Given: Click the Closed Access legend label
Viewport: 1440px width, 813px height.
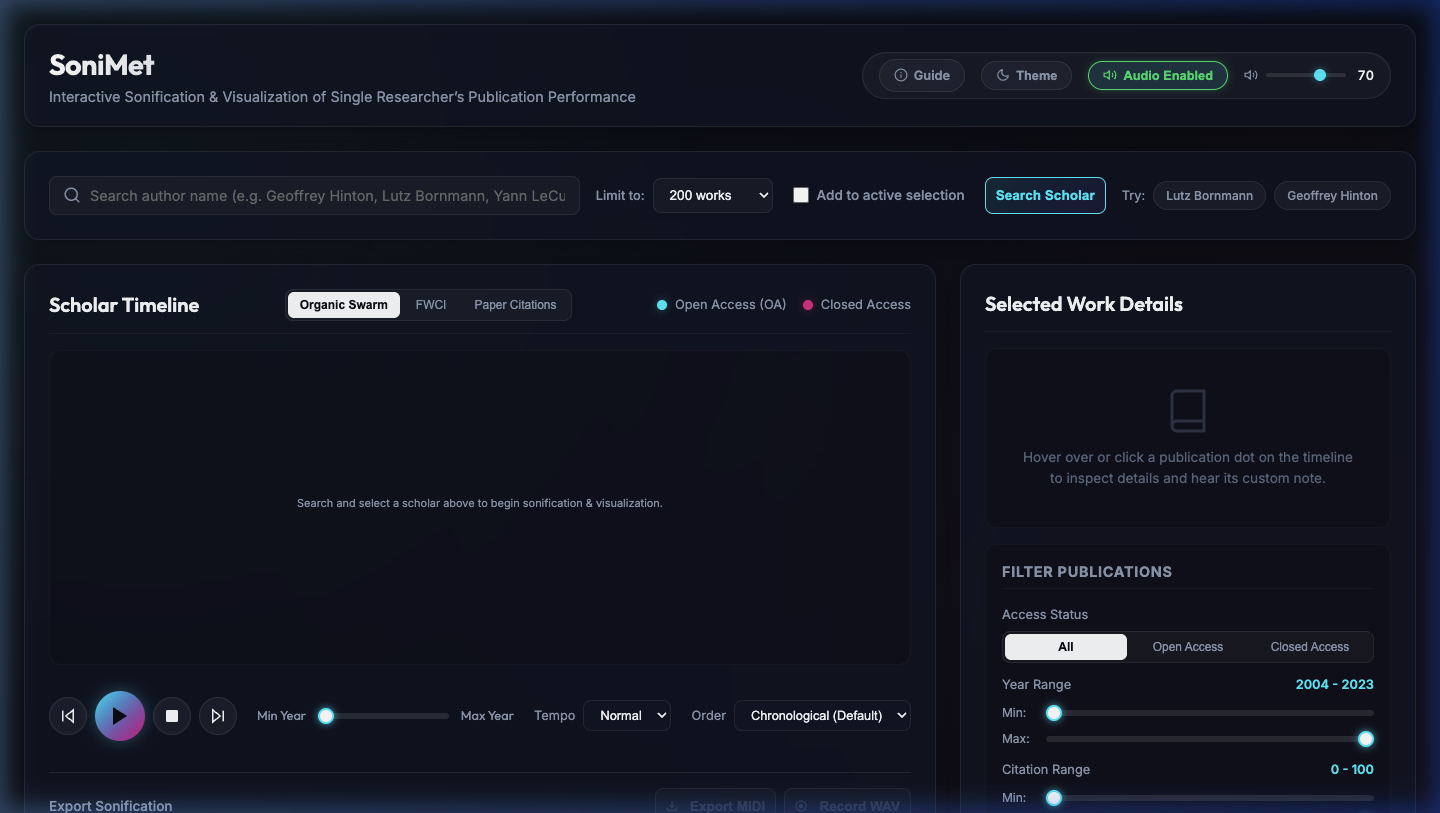Looking at the screenshot, I should (x=866, y=305).
